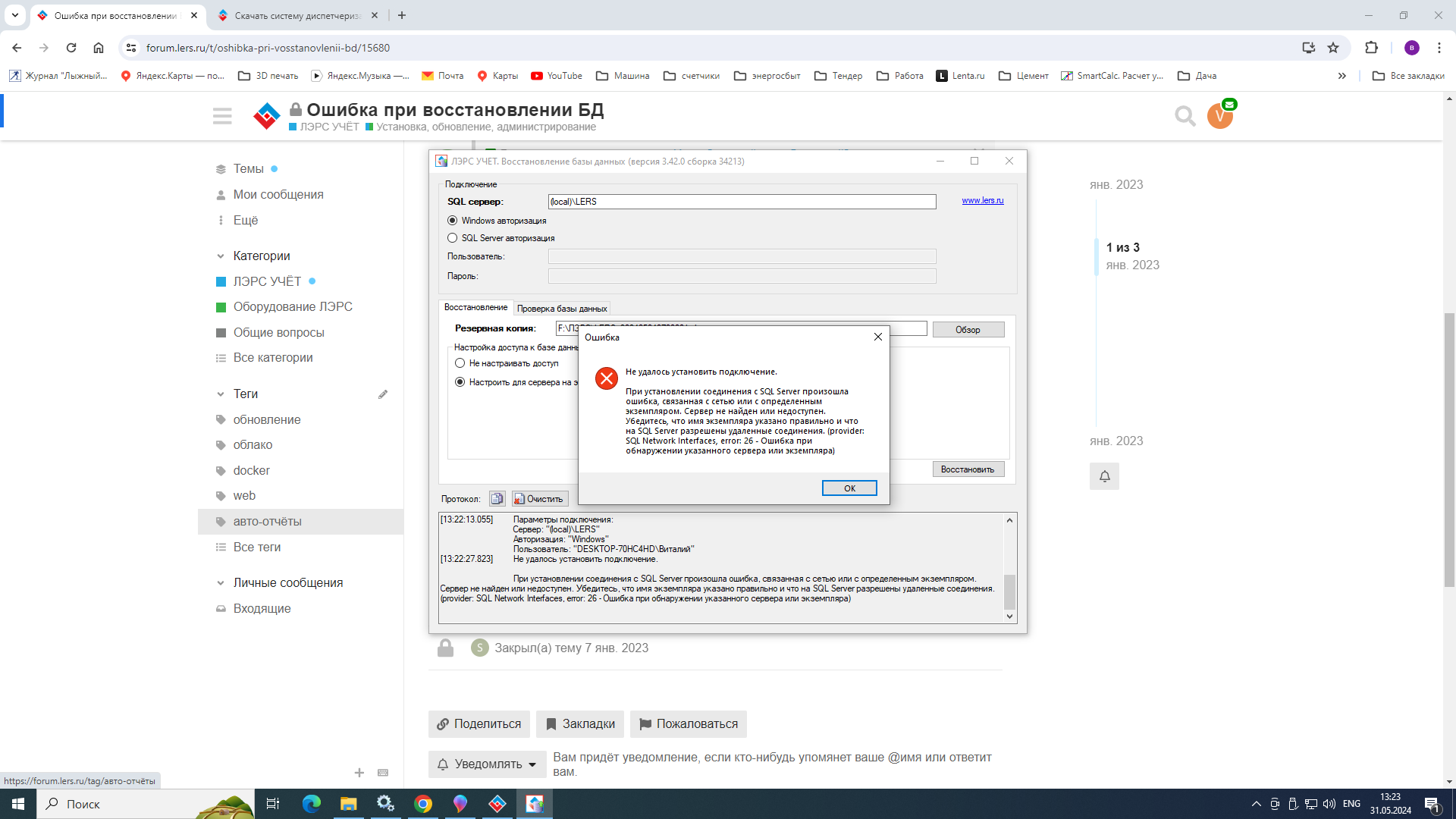
Task: Reload the page
Action: coord(71,48)
